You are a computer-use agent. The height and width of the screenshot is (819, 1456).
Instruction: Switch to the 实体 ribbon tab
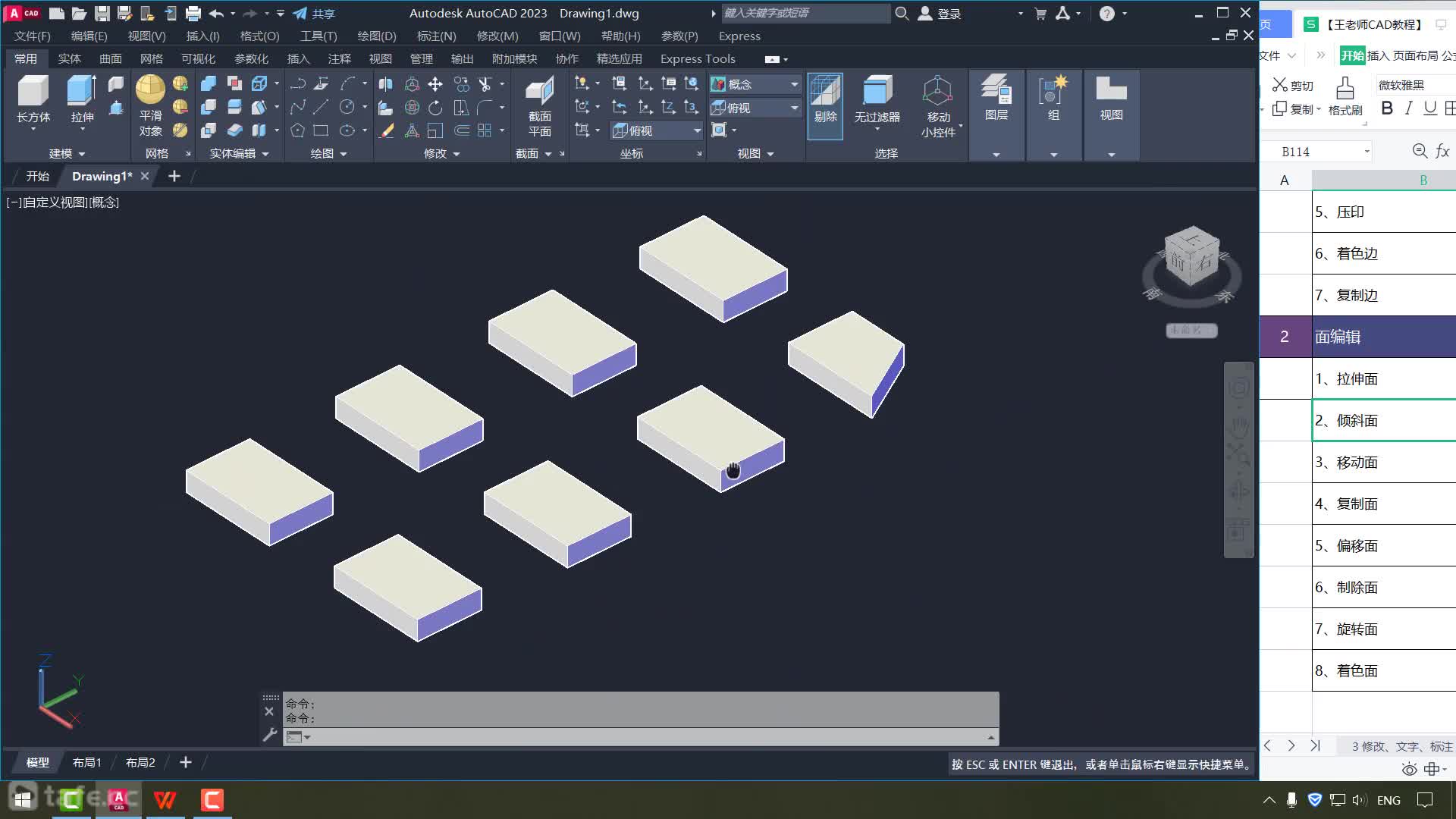pyautogui.click(x=69, y=58)
